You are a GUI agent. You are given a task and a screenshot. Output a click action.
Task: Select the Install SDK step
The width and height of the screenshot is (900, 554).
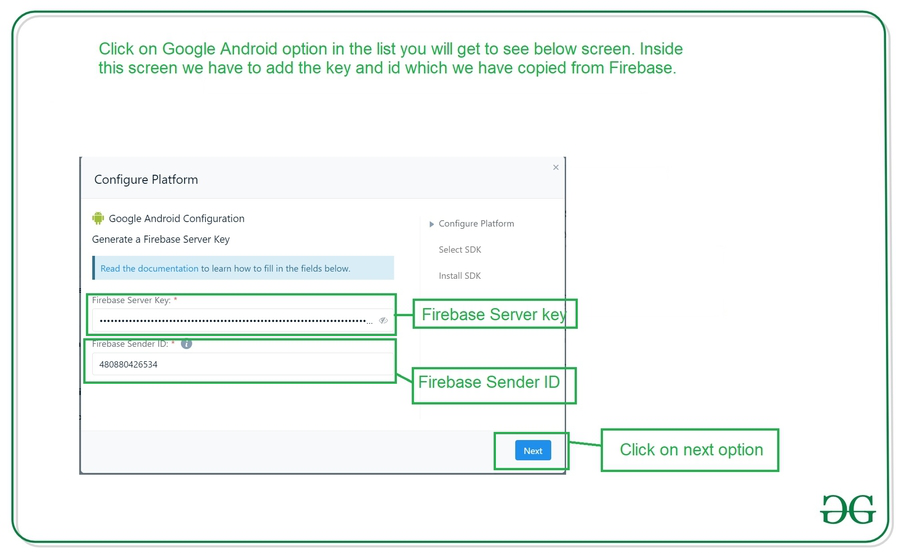(460, 276)
